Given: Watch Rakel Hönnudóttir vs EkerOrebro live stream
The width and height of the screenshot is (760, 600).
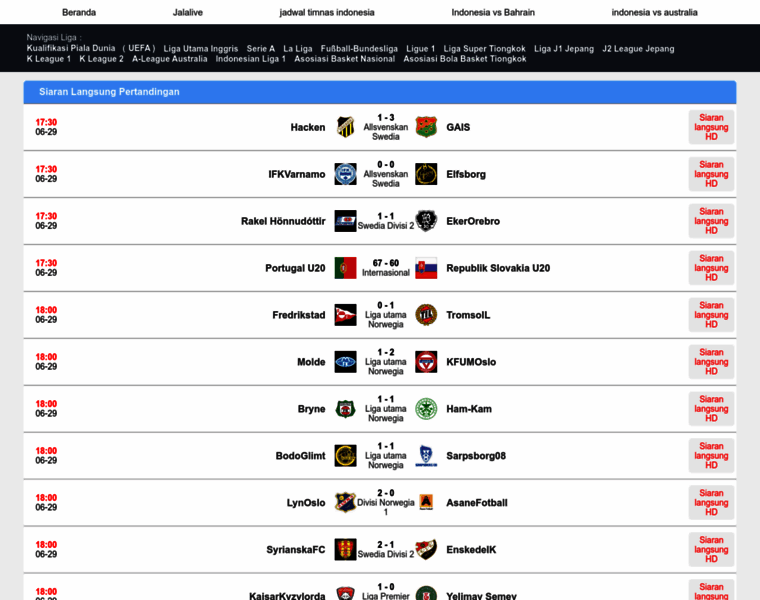Looking at the screenshot, I should [x=711, y=221].
